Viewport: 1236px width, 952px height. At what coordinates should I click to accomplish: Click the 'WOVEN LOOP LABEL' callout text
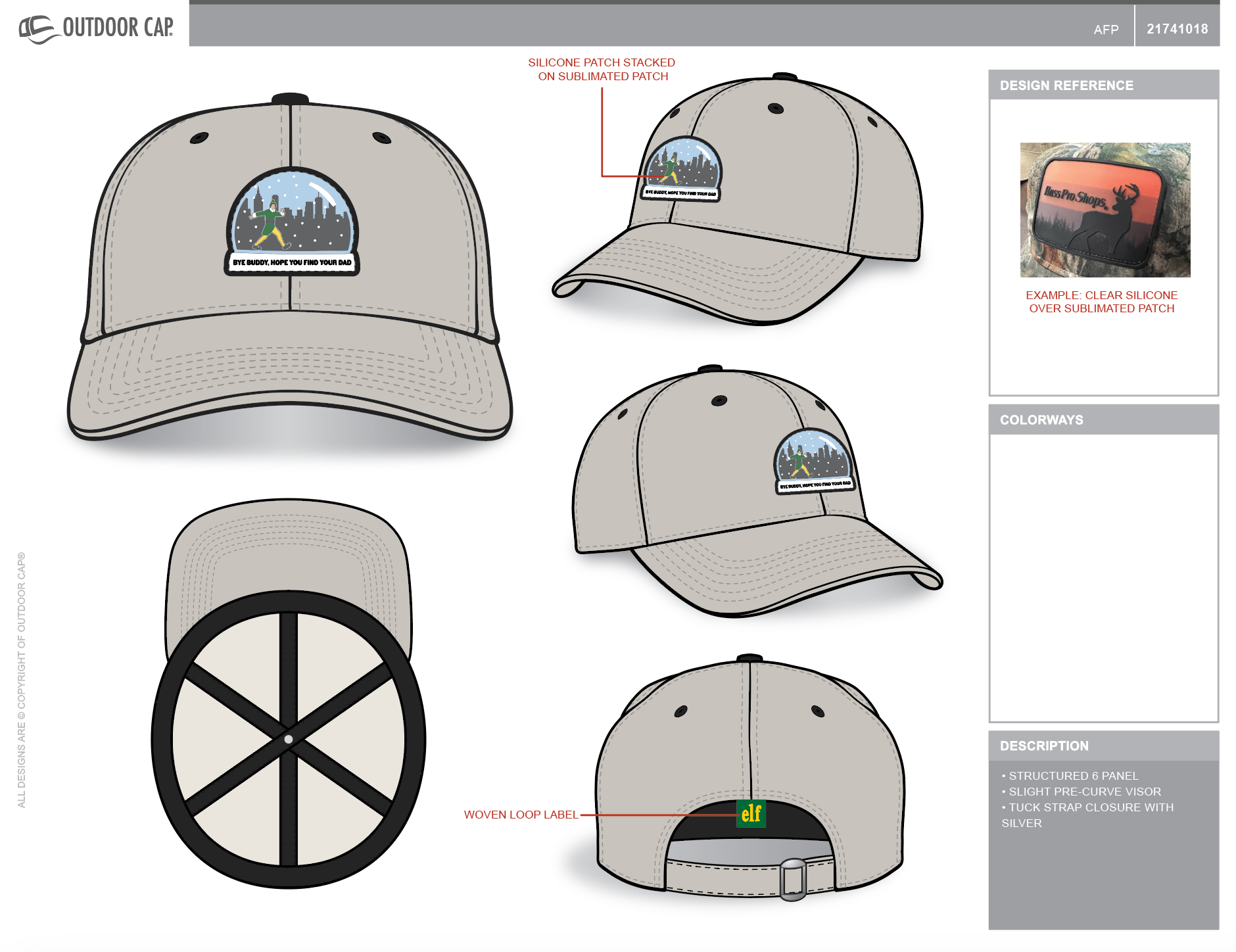(x=521, y=815)
